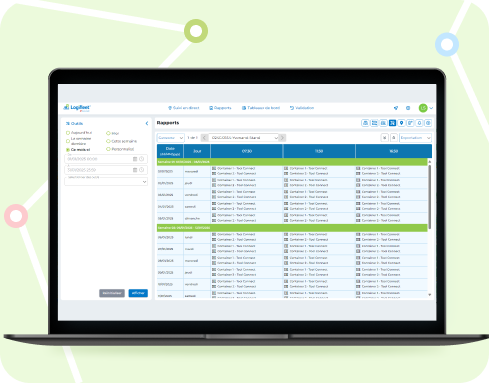Click the end date field
Viewport: 489px width, 383px height.
pyautogui.click(x=106, y=170)
